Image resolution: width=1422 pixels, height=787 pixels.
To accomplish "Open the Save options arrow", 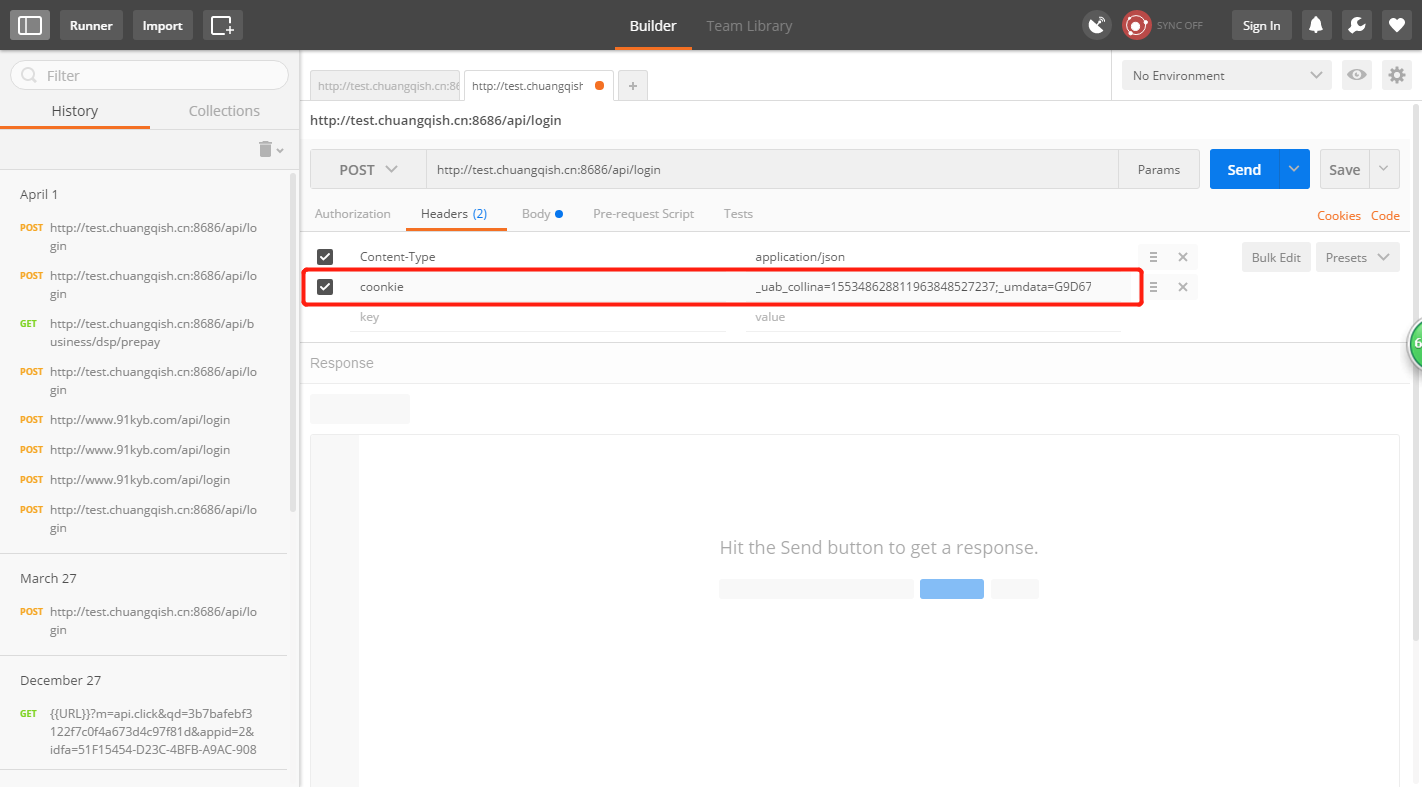I will coord(1384,169).
